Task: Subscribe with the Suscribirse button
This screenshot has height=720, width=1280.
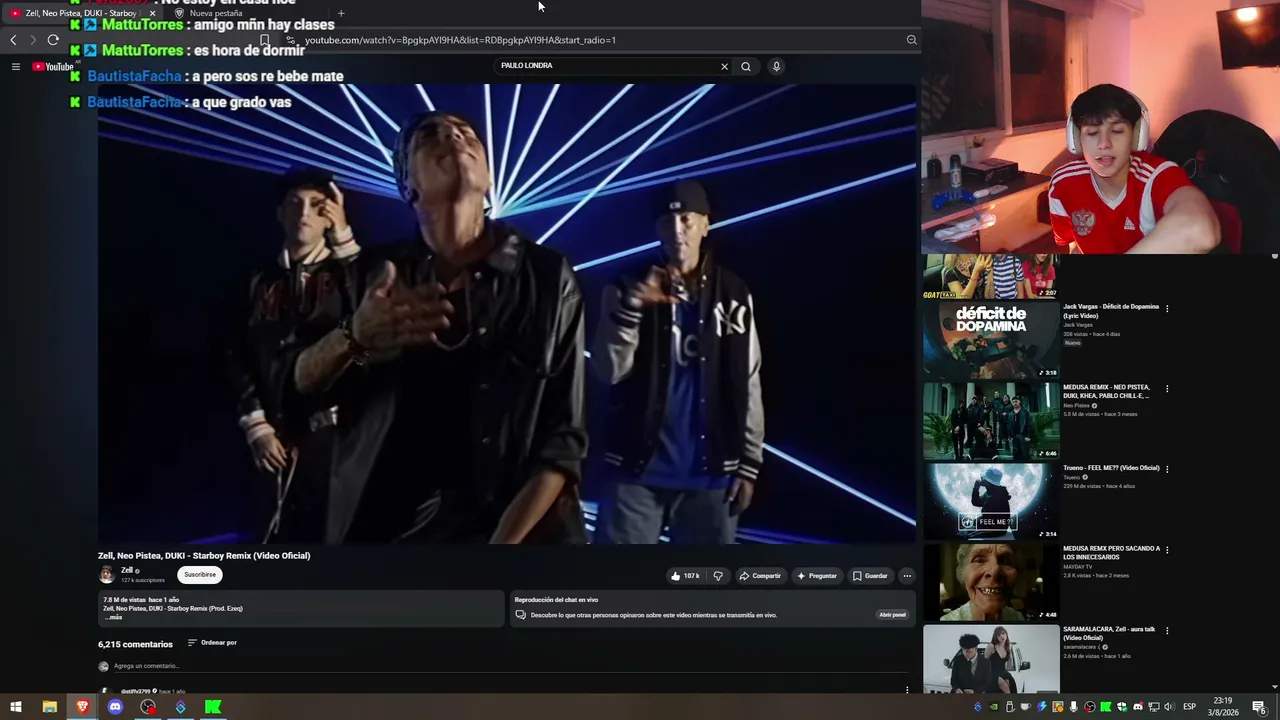Action: (200, 575)
